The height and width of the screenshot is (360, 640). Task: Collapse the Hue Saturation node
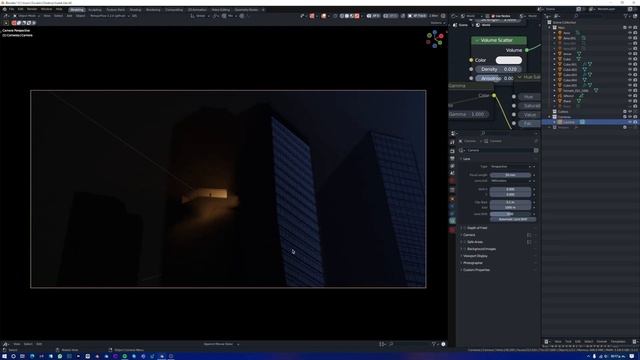click(520, 77)
